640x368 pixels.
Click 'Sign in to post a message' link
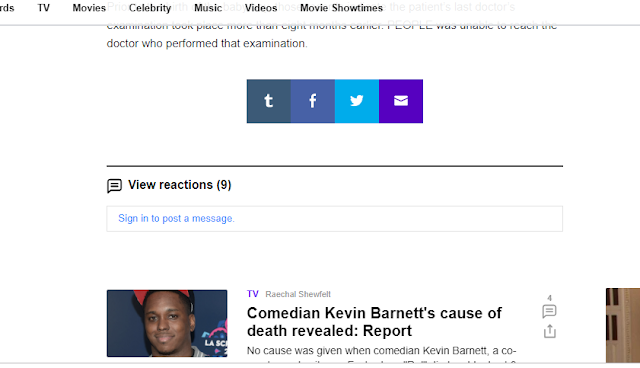pyautogui.click(x=176, y=219)
